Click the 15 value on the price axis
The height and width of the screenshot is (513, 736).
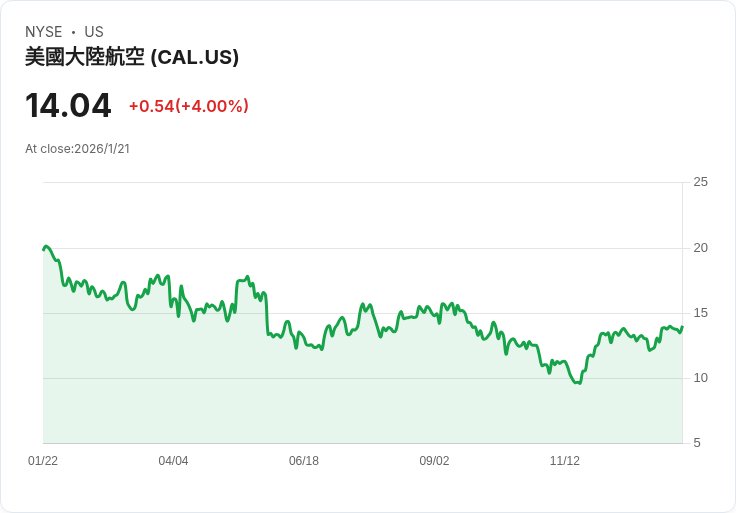pyautogui.click(x=700, y=313)
